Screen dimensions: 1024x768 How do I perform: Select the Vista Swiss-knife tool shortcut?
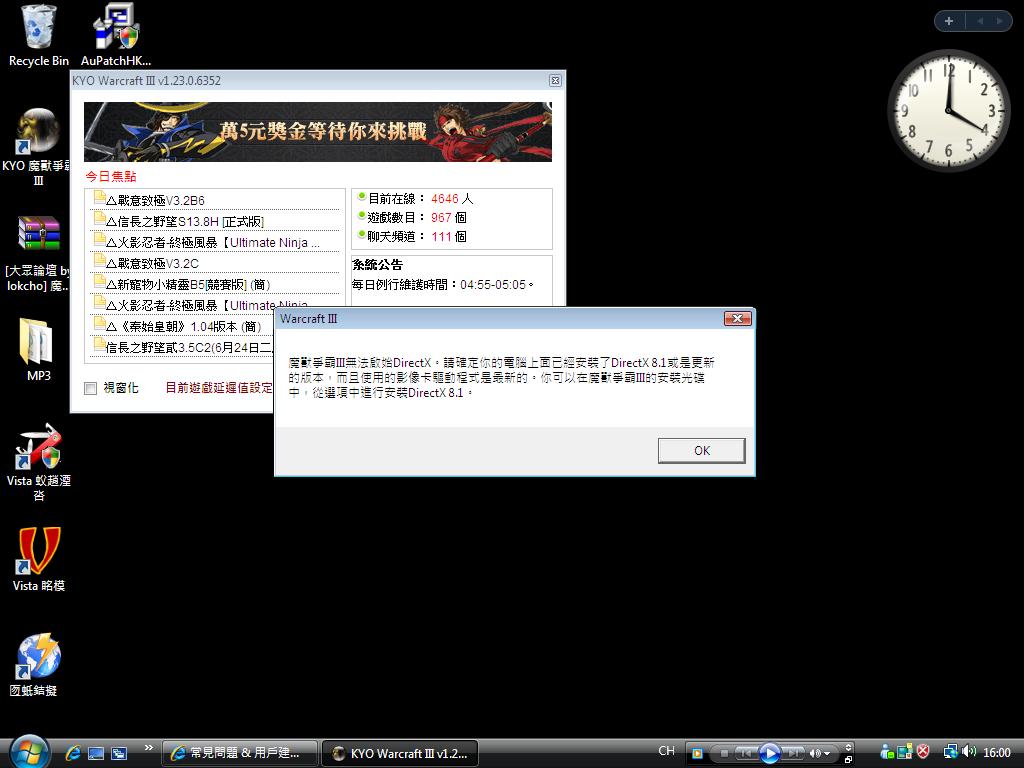click(x=38, y=462)
